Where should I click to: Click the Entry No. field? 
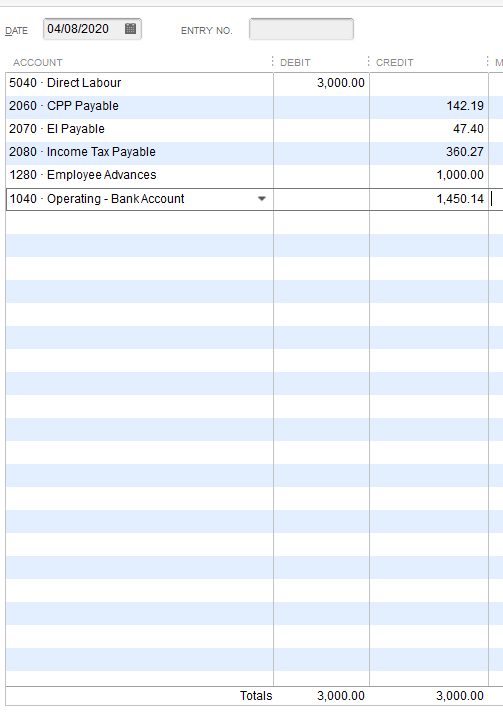pos(301,29)
